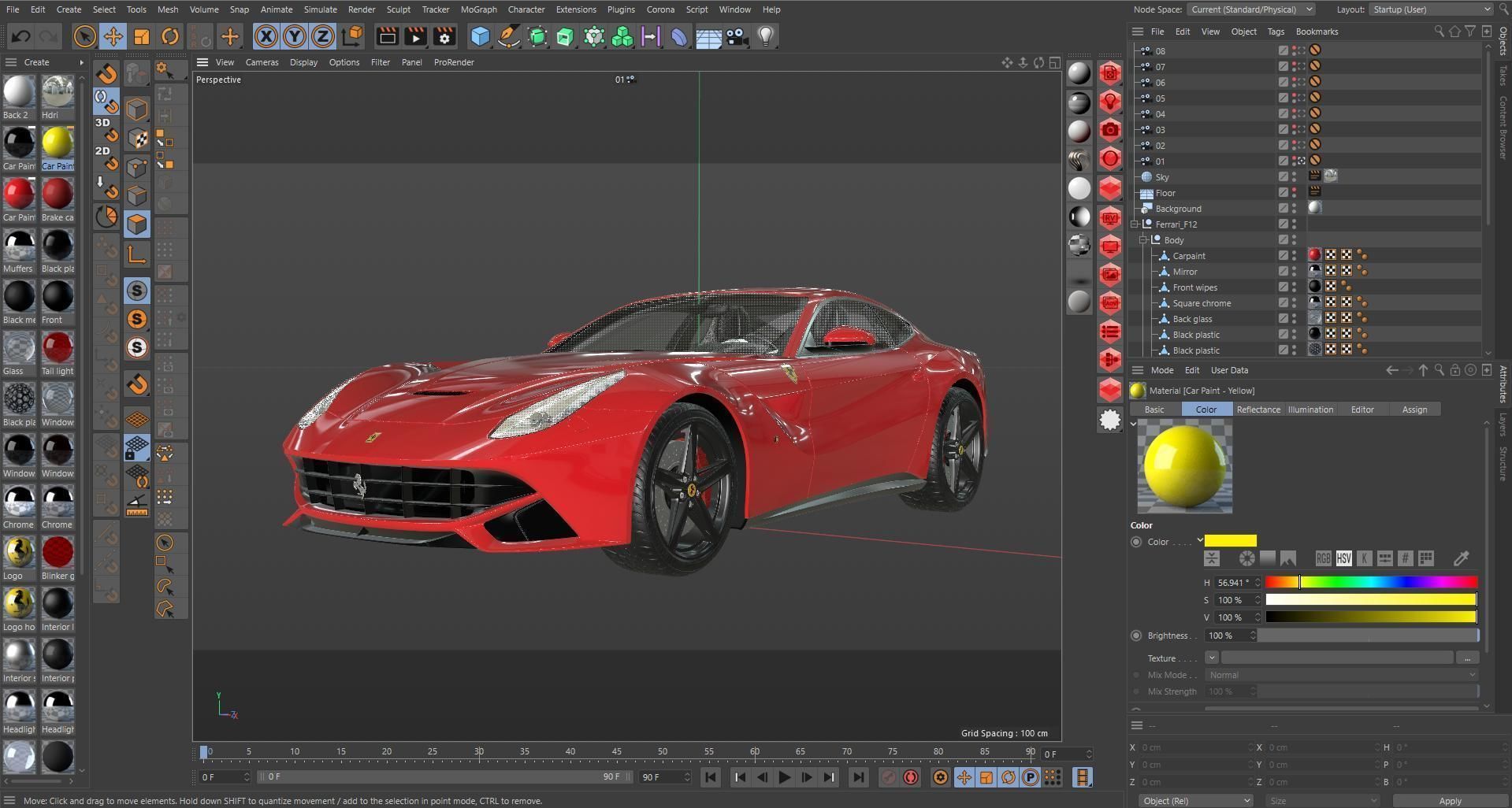1512x808 pixels.
Task: Collapse the Body tree node
Action: 1143,240
